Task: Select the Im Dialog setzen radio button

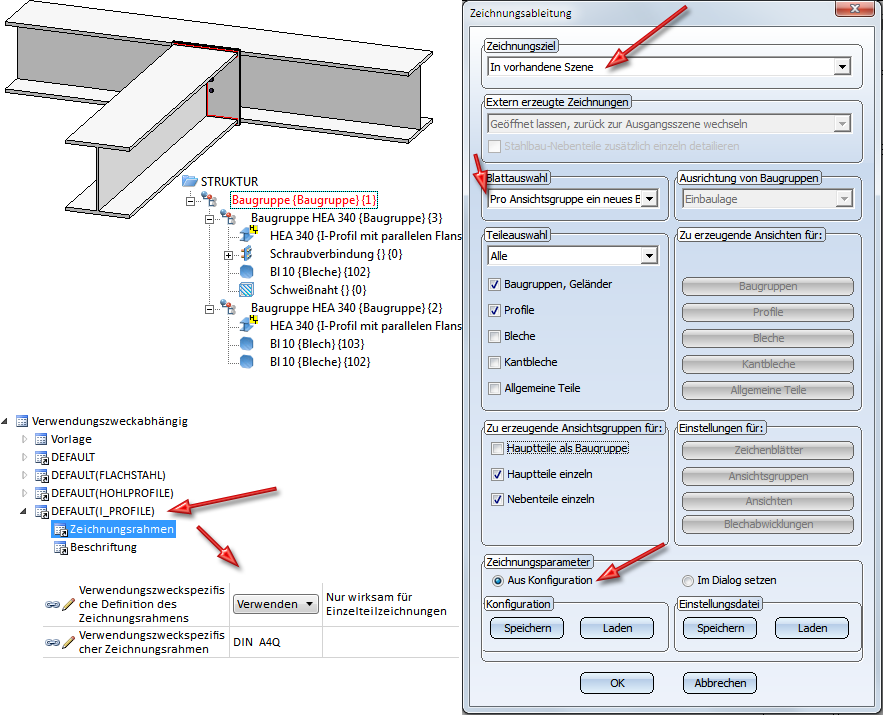Action: (x=688, y=580)
